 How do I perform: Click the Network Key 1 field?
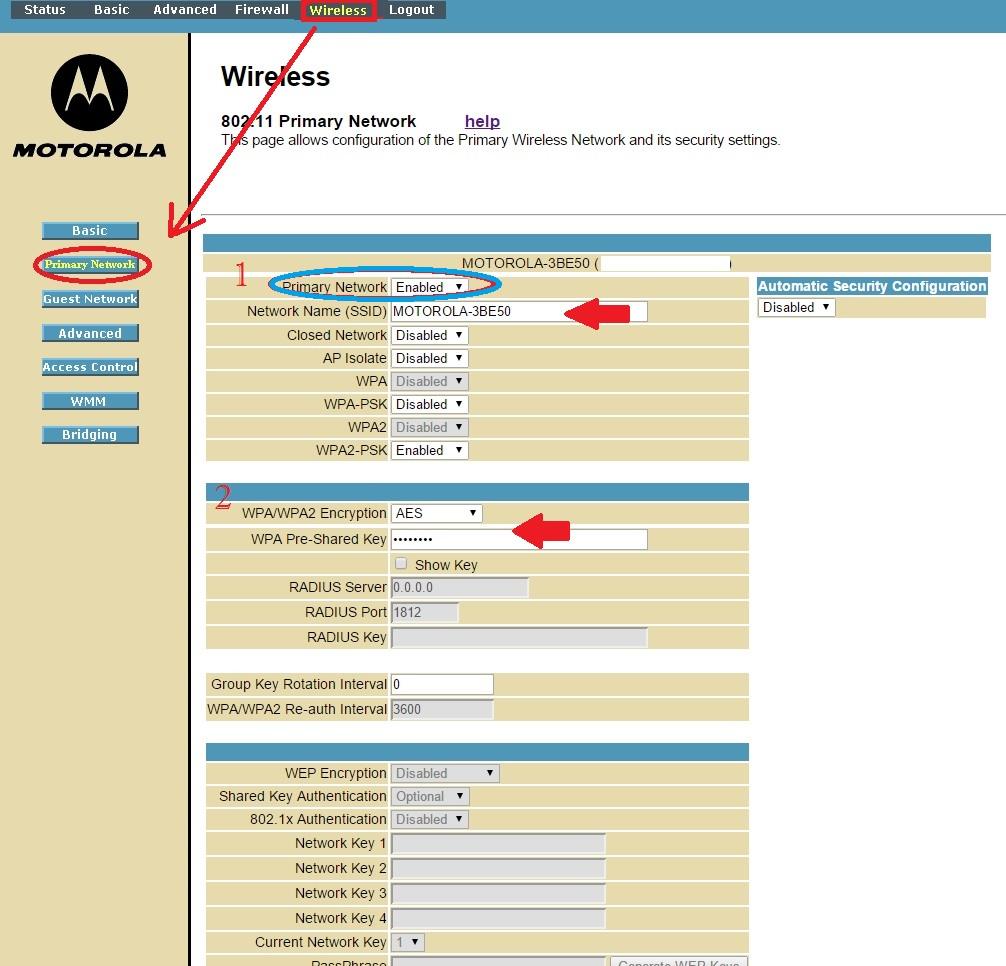click(x=498, y=843)
